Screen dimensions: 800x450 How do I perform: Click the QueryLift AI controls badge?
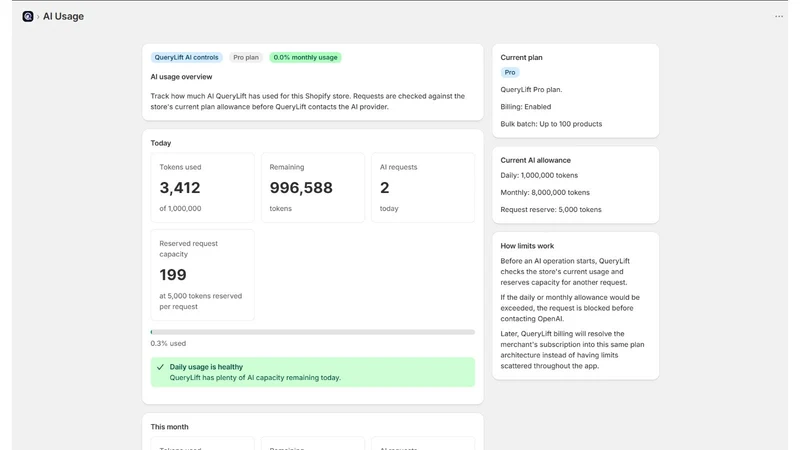(186, 57)
